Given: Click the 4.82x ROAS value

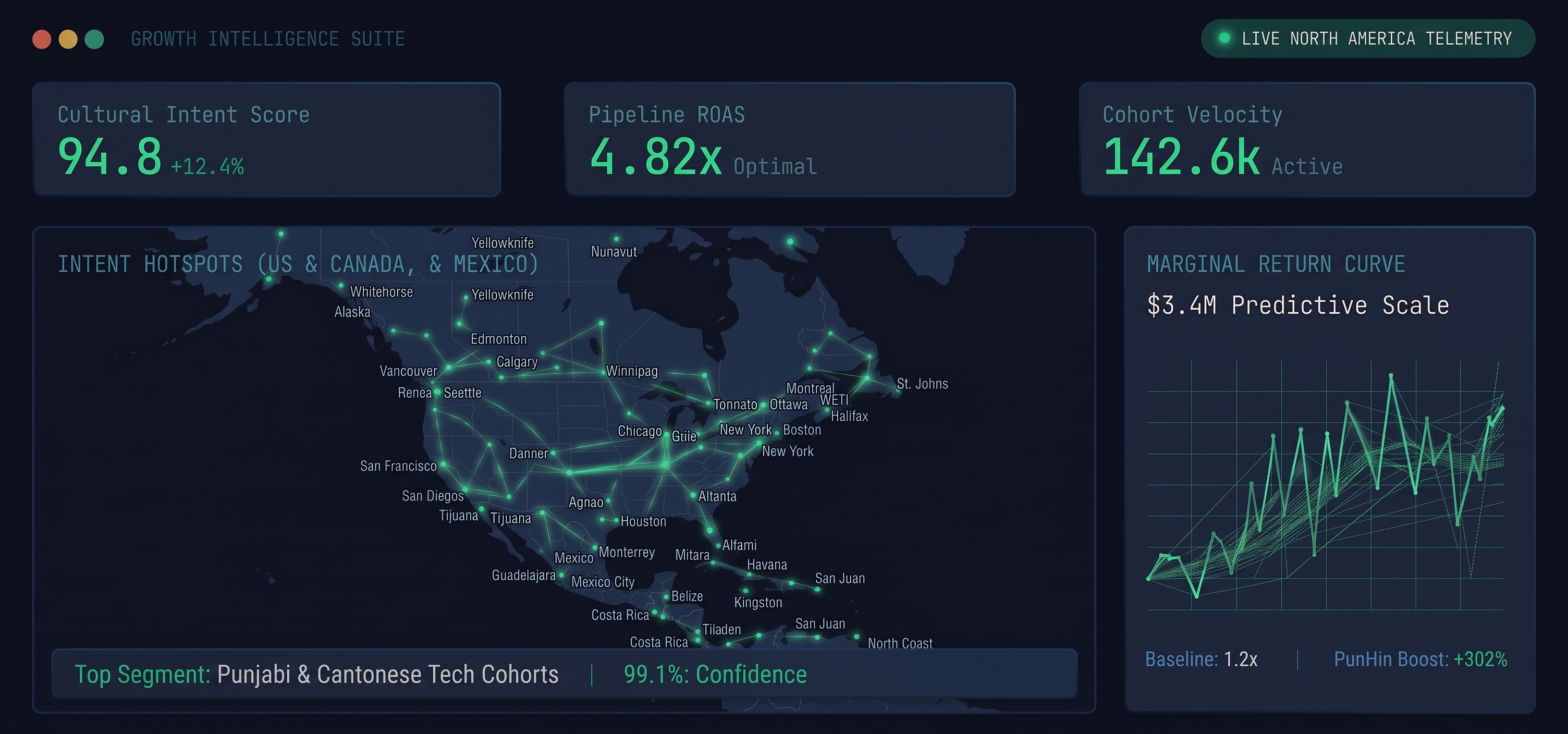Looking at the screenshot, I should coord(656,156).
